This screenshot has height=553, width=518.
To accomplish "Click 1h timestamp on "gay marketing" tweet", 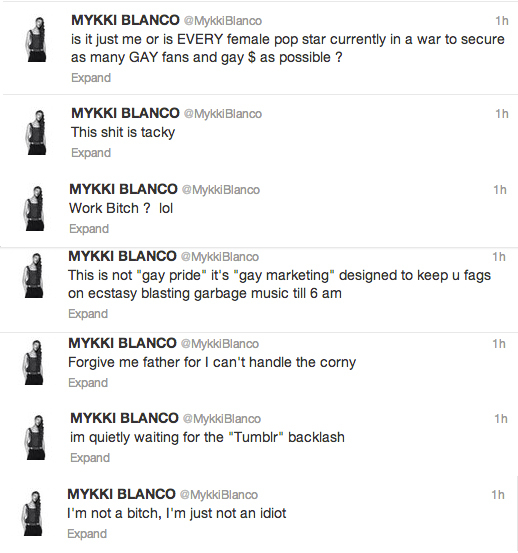I will pyautogui.click(x=499, y=257).
